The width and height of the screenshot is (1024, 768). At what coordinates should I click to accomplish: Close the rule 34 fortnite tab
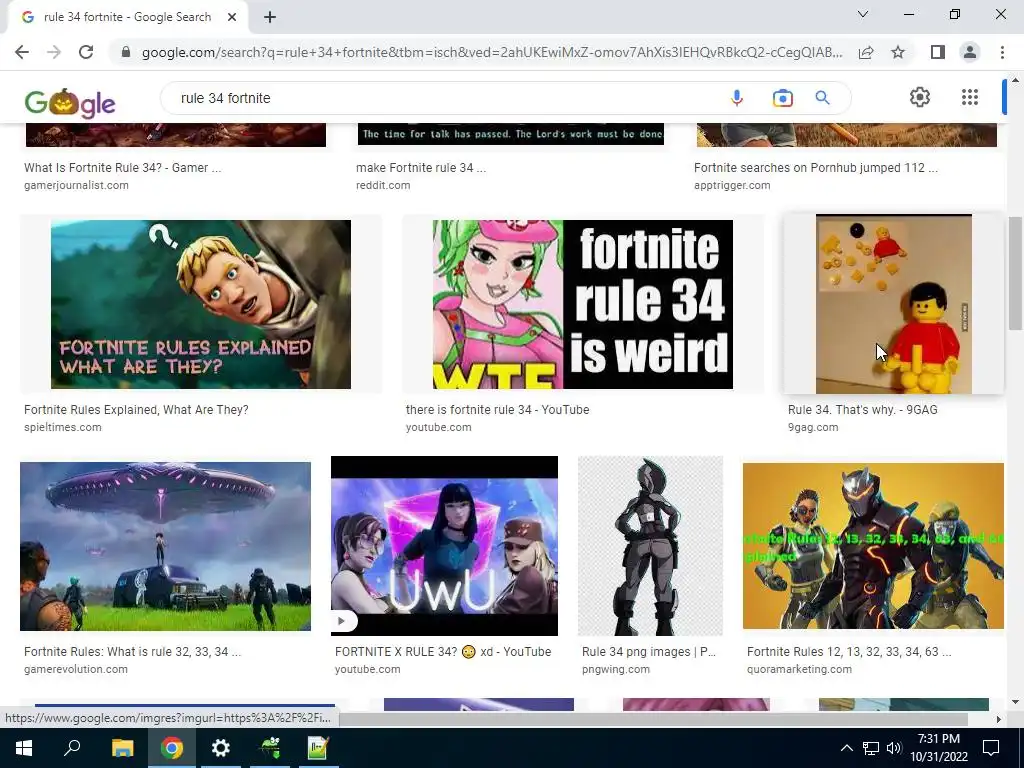point(232,17)
